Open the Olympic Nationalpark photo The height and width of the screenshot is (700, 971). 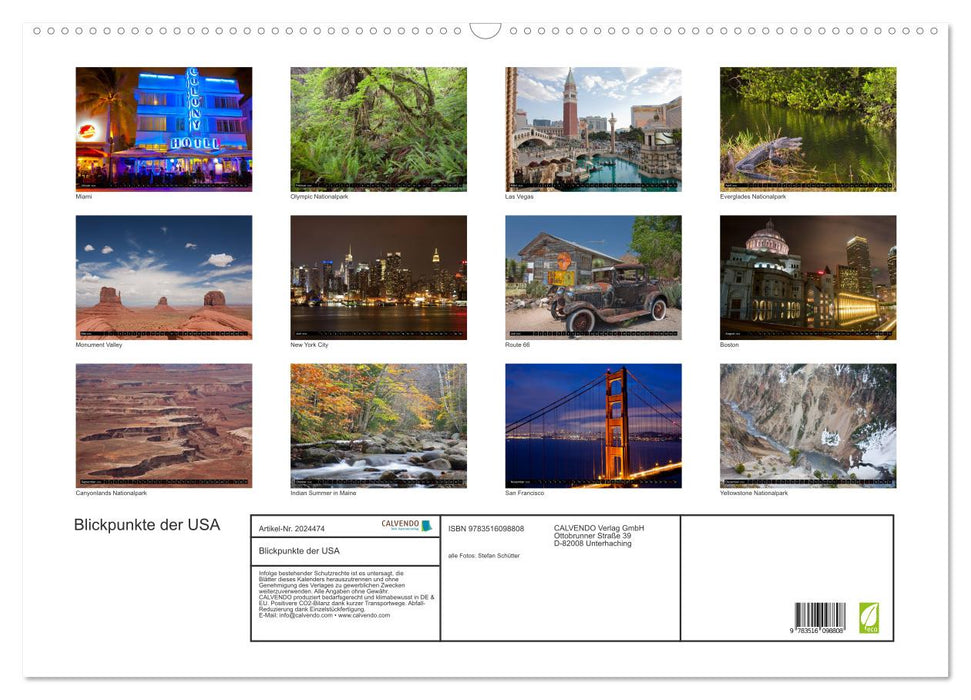(x=378, y=128)
